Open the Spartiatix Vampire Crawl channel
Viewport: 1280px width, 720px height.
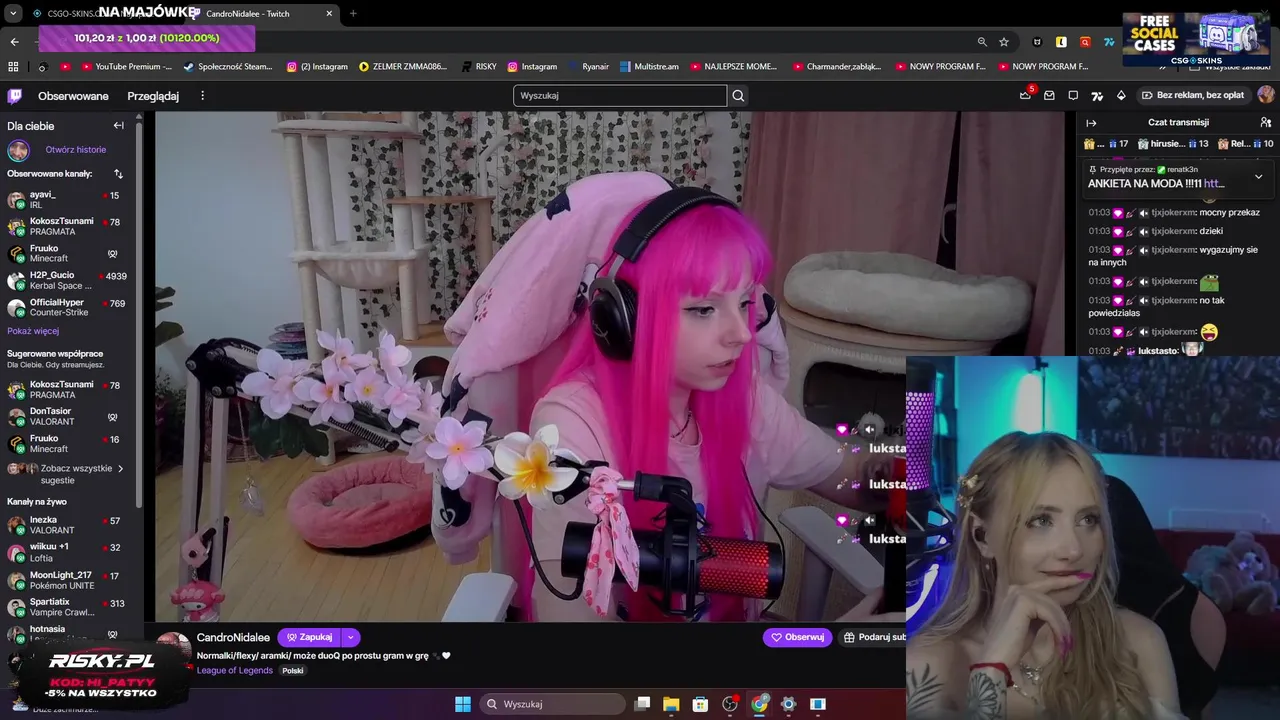click(65, 608)
